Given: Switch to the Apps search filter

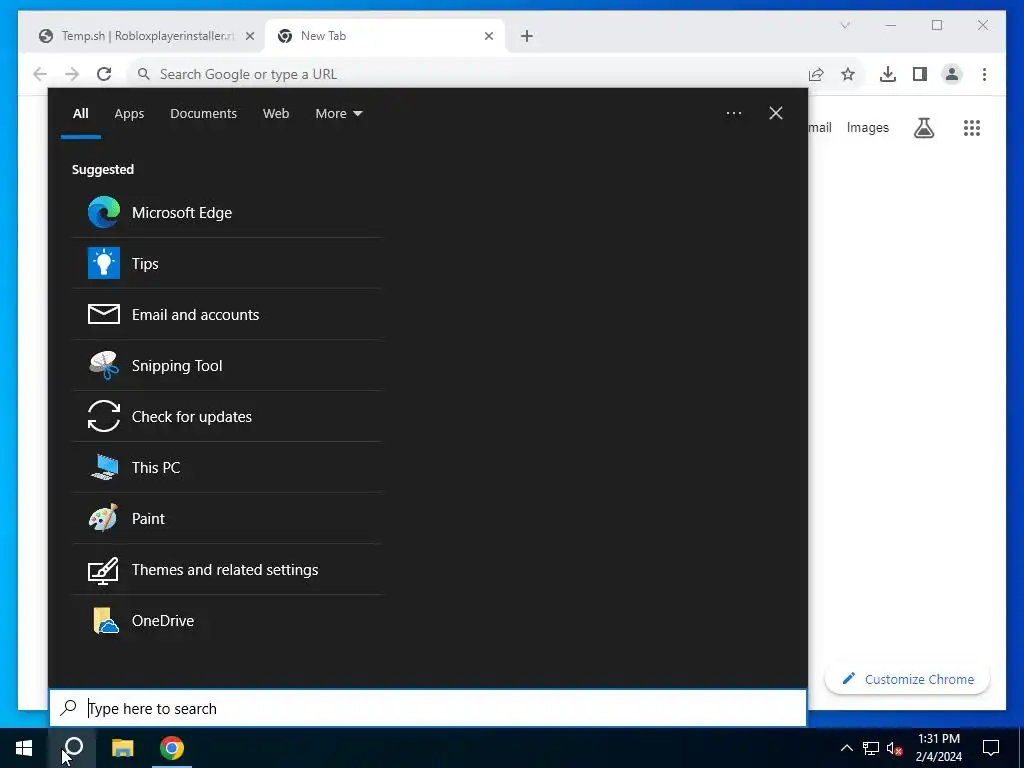Looking at the screenshot, I should (129, 114).
